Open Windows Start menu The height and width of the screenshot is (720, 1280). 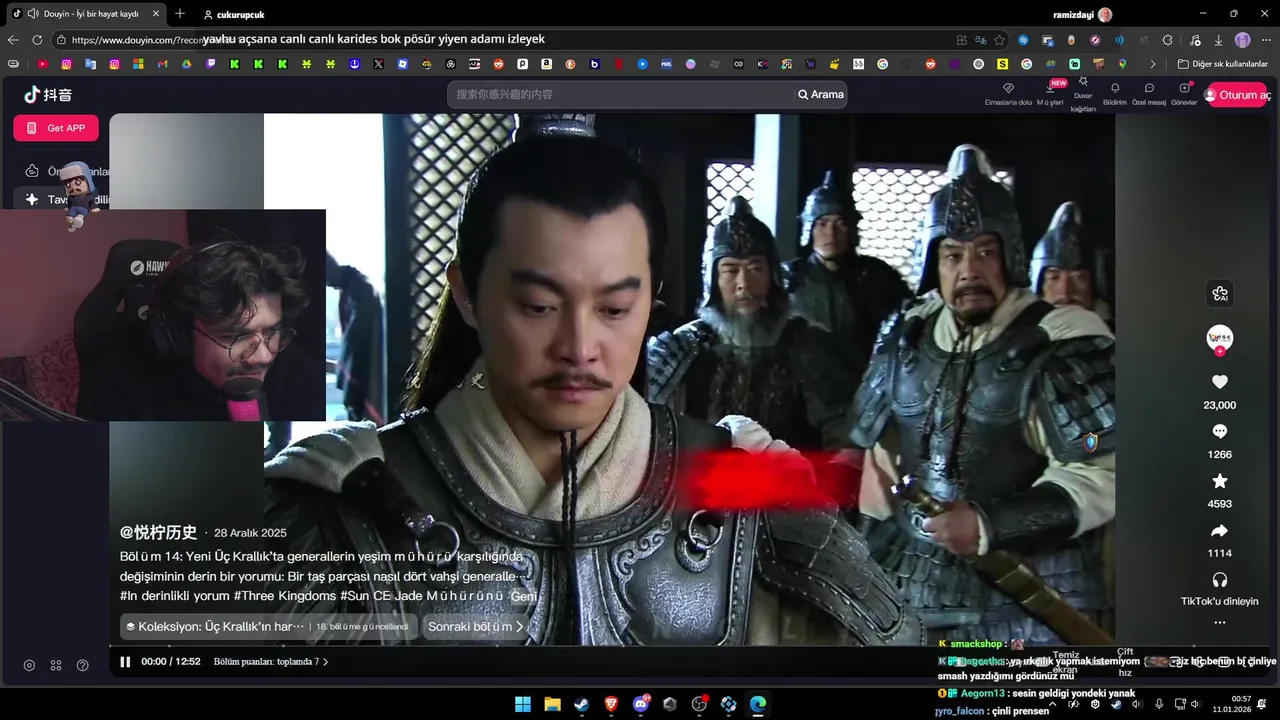click(523, 704)
